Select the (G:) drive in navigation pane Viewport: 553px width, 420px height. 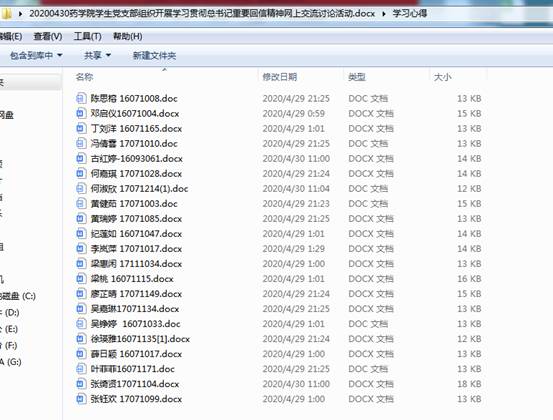(x=11, y=362)
